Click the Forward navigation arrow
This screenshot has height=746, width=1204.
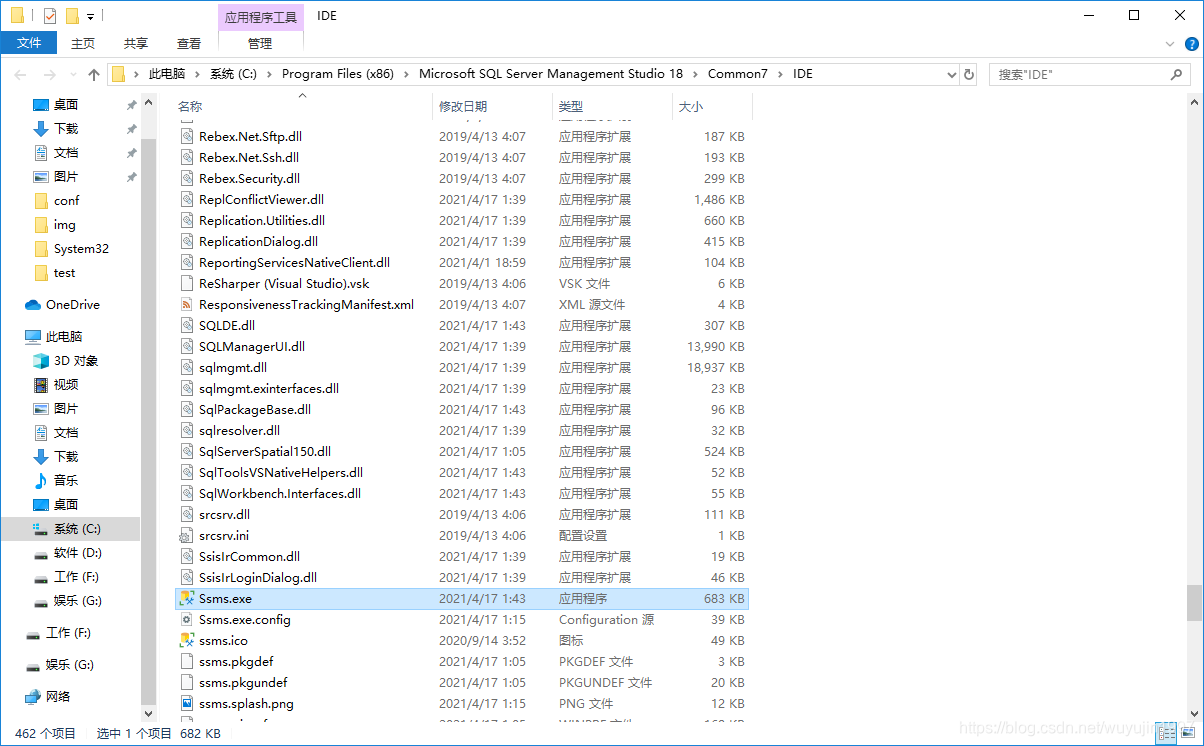[x=49, y=74]
